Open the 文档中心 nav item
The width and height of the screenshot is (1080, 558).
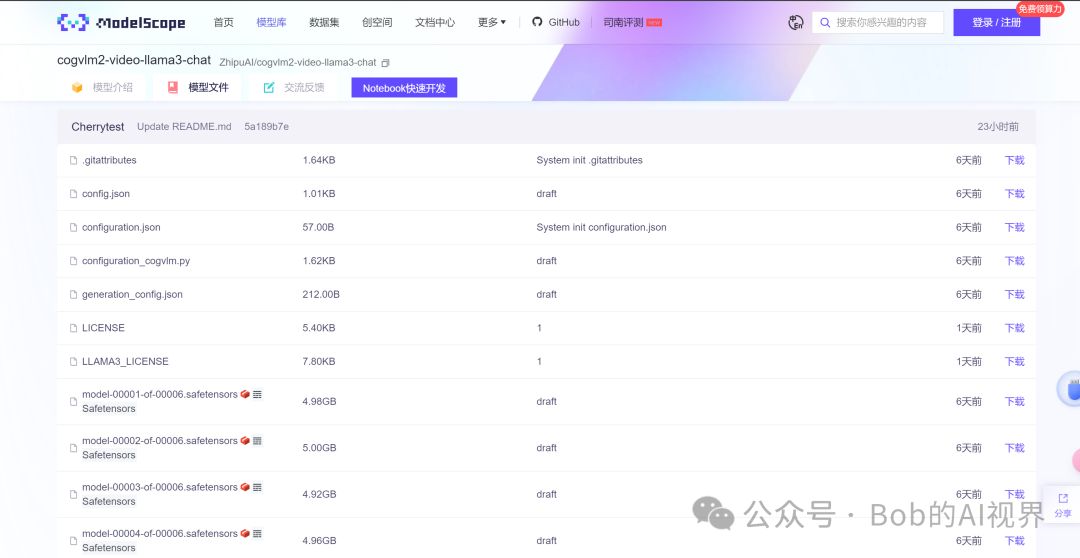[435, 22]
